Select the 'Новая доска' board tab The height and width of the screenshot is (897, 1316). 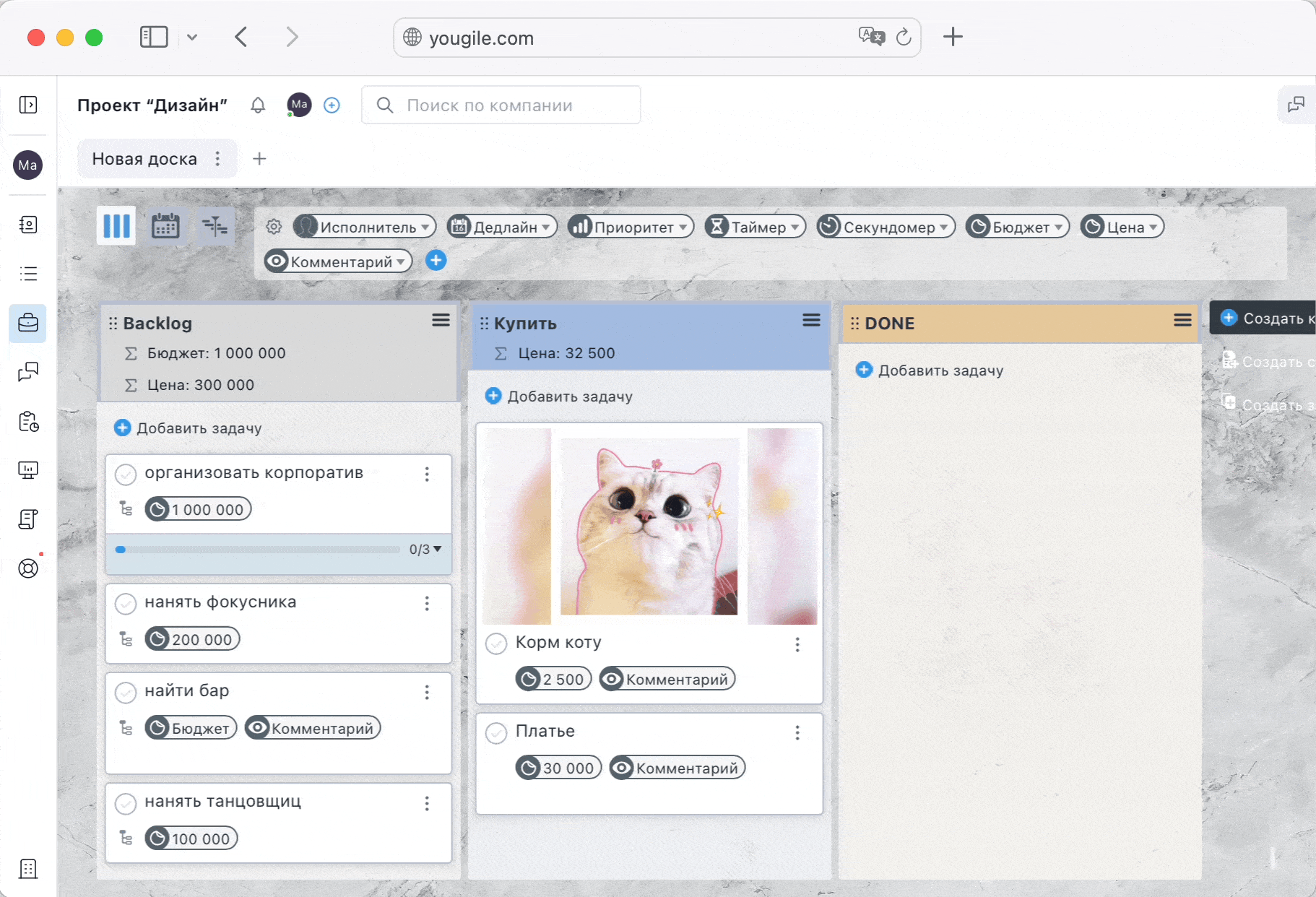click(144, 159)
